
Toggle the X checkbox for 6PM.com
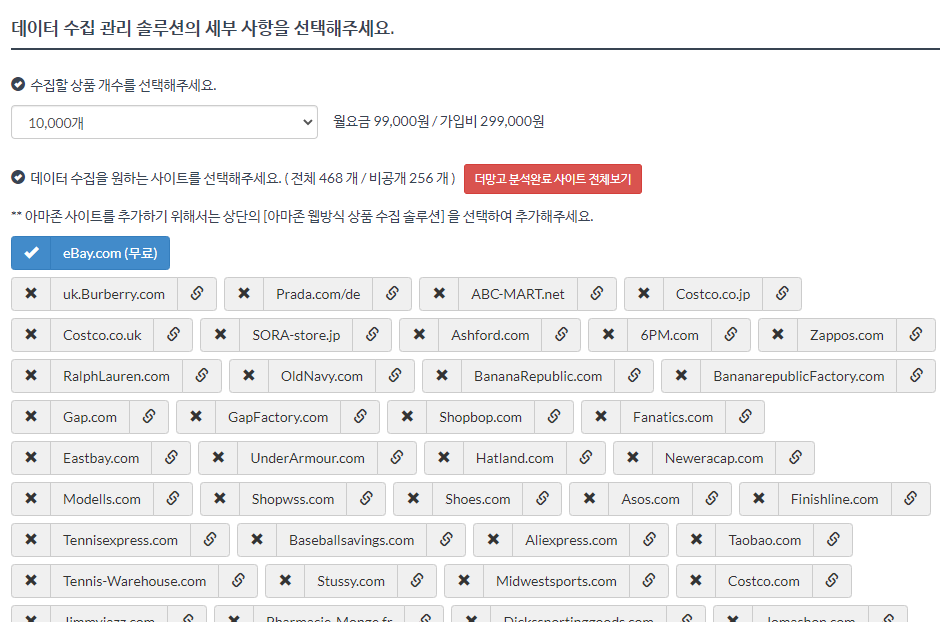click(608, 335)
